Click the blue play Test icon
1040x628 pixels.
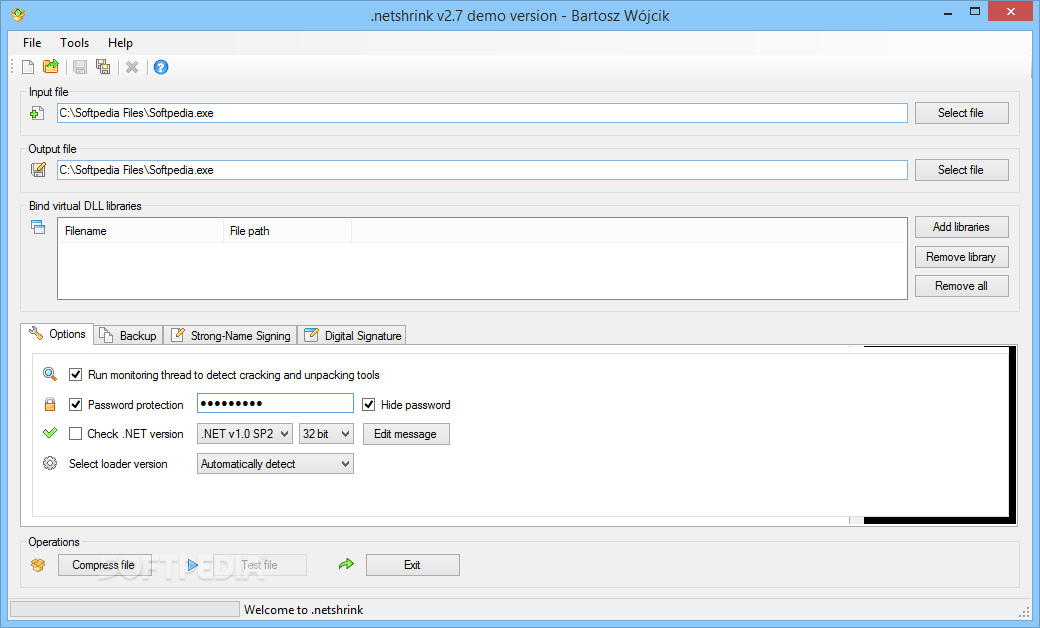tap(192, 565)
